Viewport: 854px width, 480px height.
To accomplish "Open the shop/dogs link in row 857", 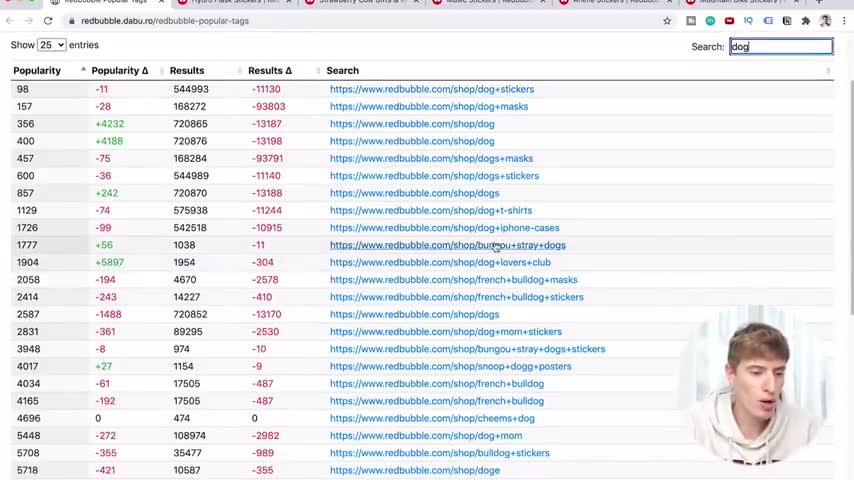I will [x=414, y=193].
